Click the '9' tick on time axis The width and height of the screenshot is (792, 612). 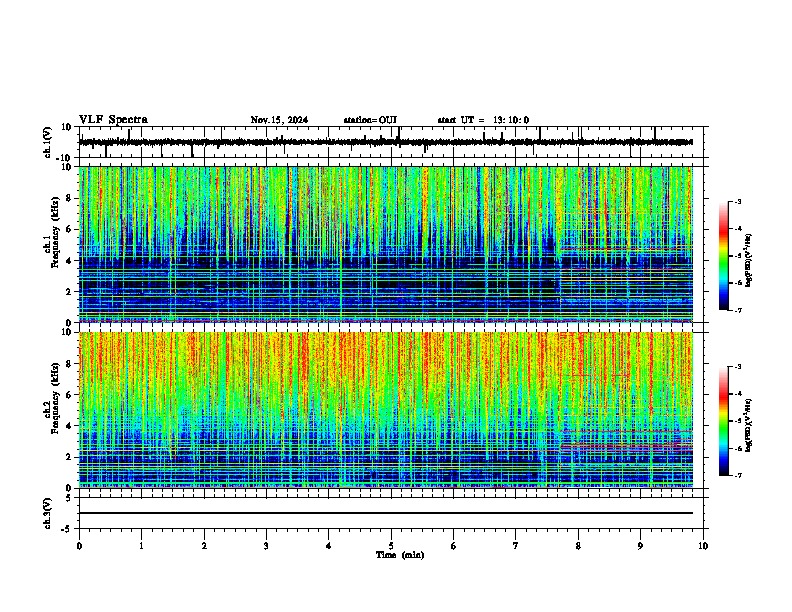[640, 546]
